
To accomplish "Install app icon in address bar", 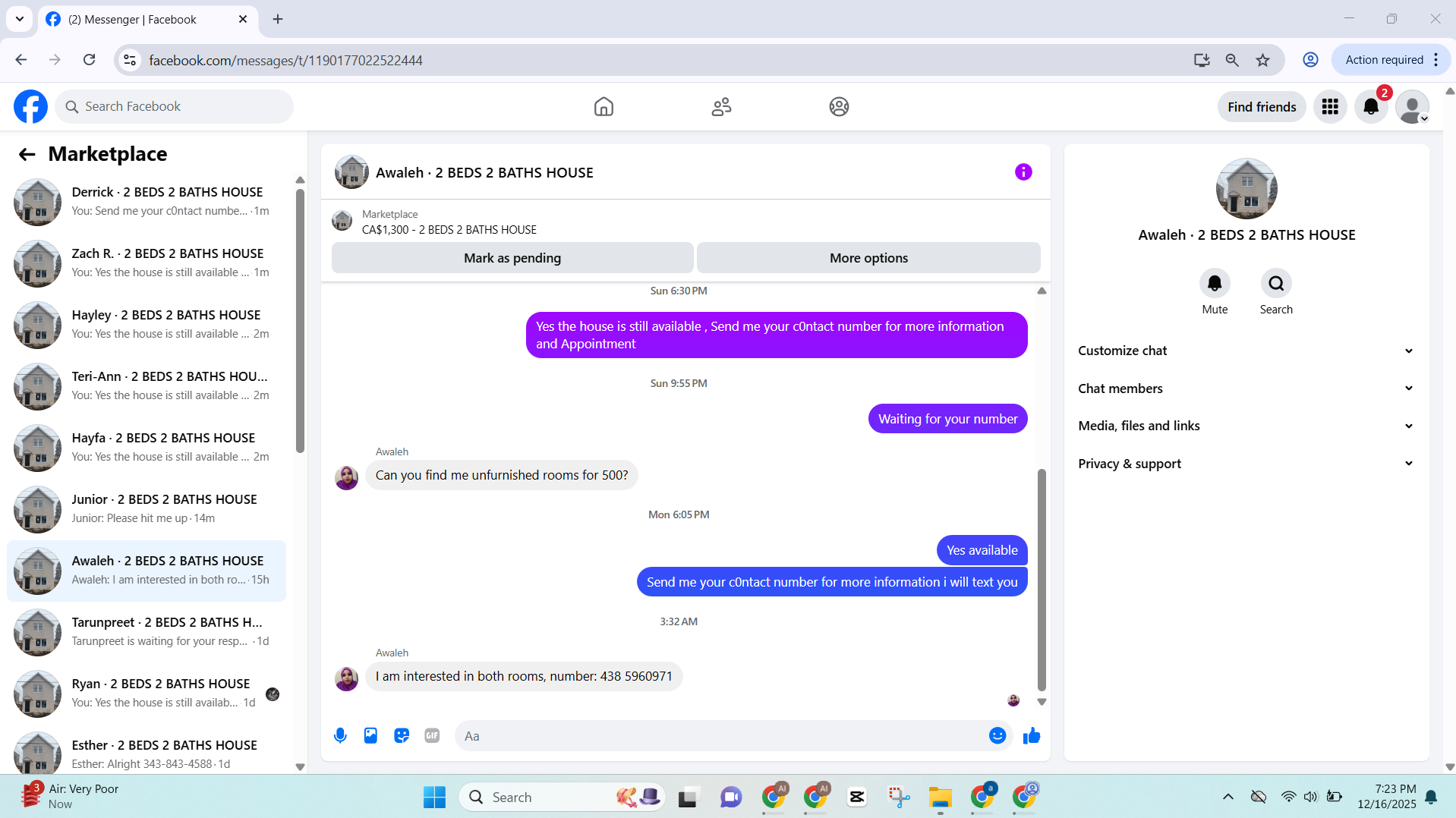I will 1202,60.
